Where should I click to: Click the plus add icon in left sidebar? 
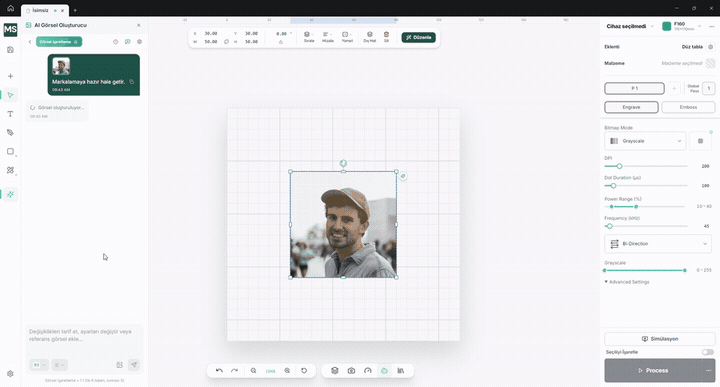coord(10,76)
